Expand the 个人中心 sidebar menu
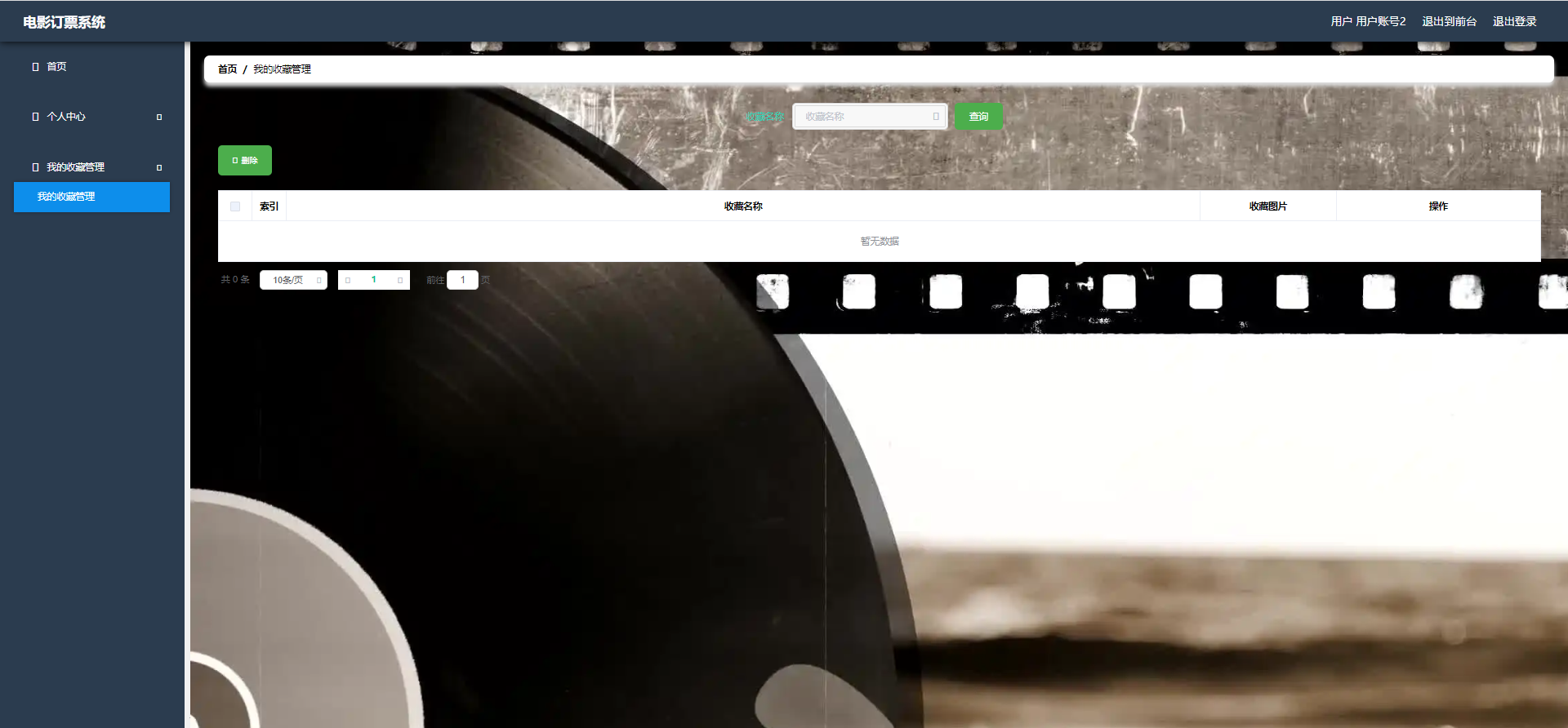Viewport: 1568px width, 728px height. (x=91, y=117)
